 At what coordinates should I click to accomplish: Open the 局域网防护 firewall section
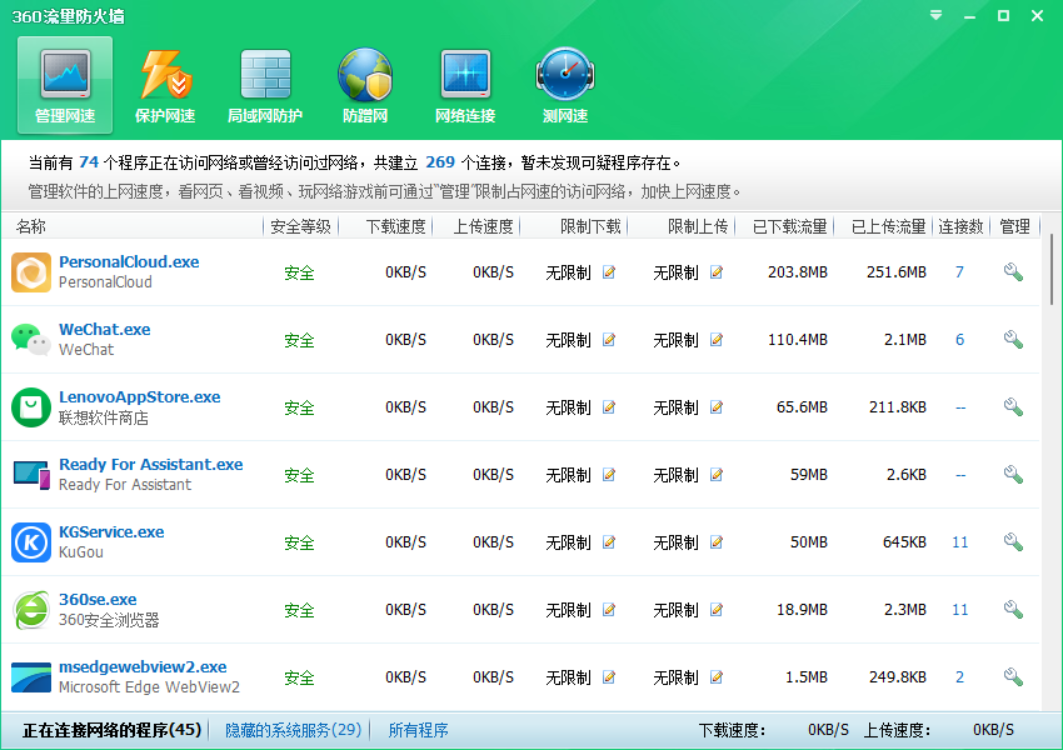[x=265, y=85]
